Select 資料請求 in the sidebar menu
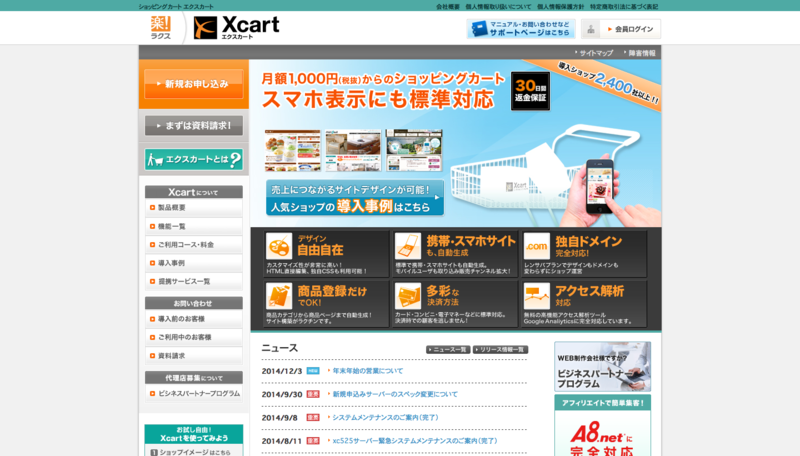 (194, 356)
